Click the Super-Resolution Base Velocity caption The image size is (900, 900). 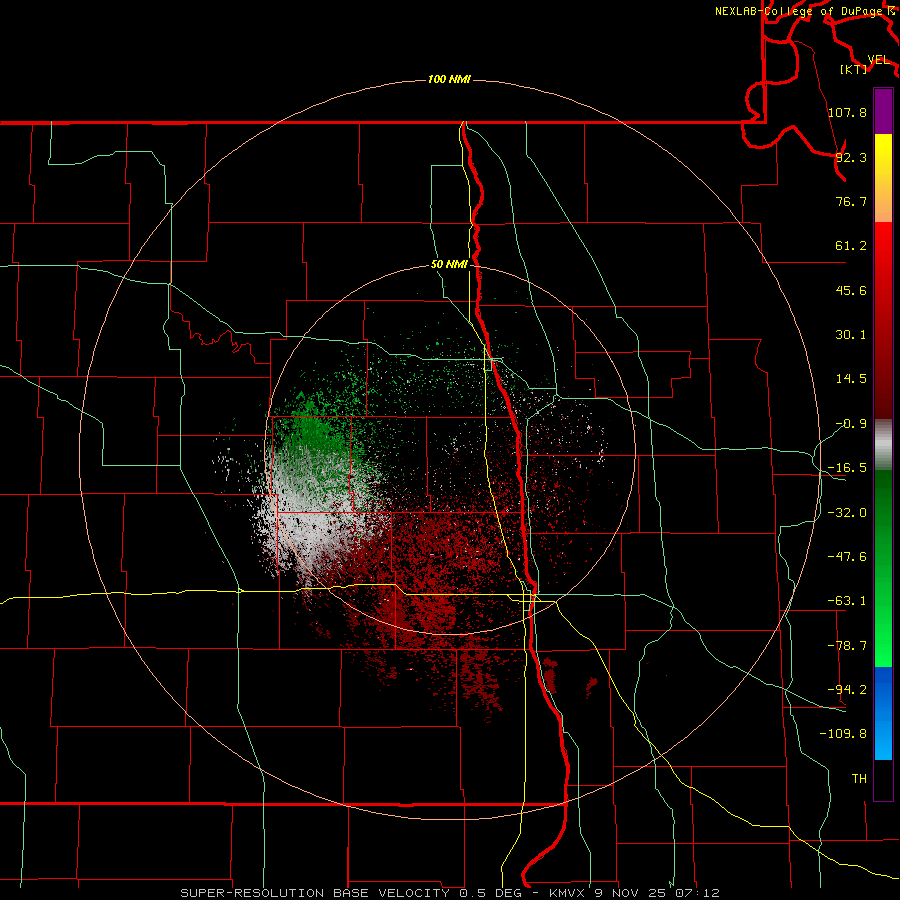[x=449, y=893]
